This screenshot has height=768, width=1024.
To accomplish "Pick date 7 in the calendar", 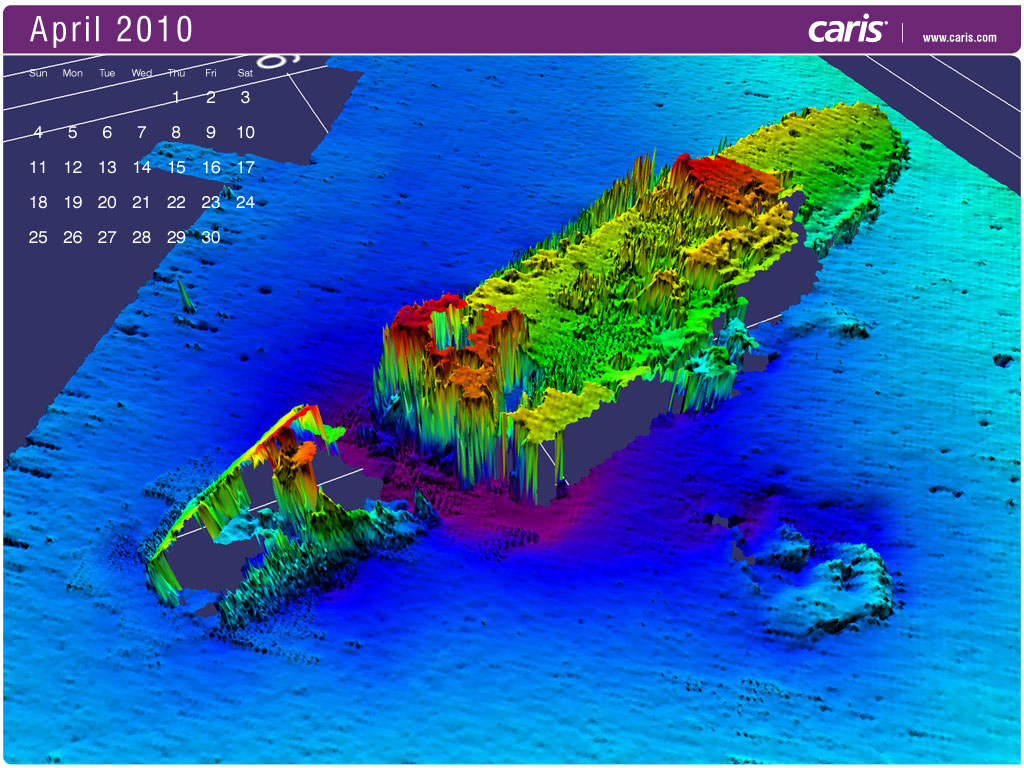I will click(142, 133).
